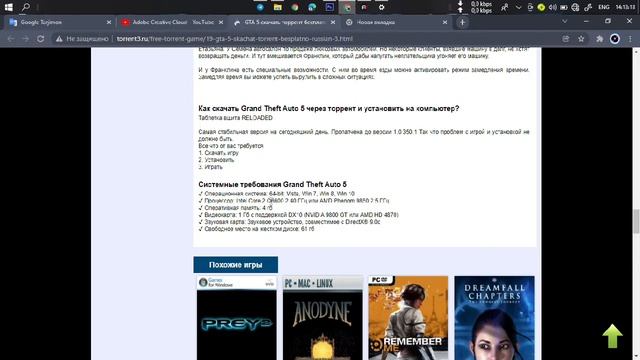Open the Dreamfall Chapters game thumbnail

coord(494,318)
